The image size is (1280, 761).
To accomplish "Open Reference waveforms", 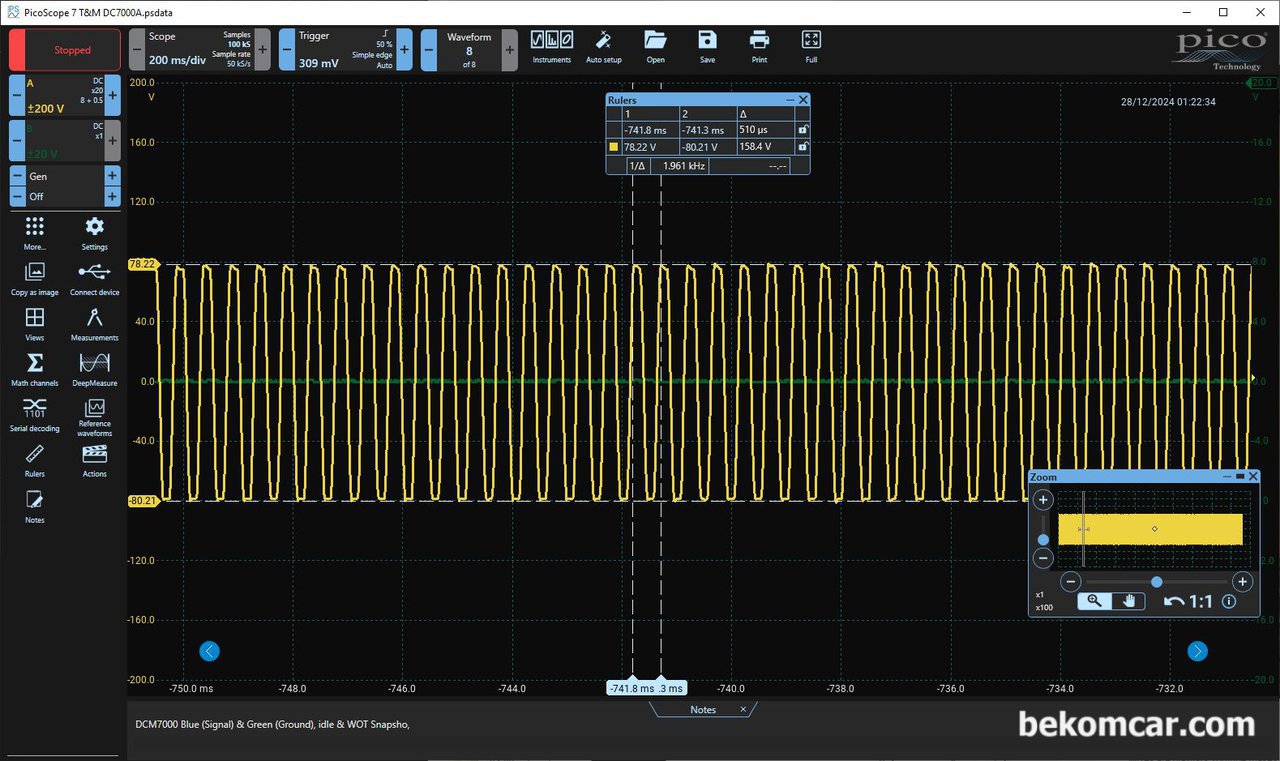I will pos(94,413).
